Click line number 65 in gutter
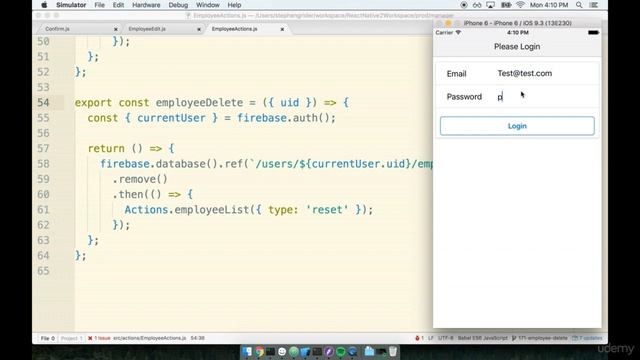The height and width of the screenshot is (360, 640). (x=43, y=271)
